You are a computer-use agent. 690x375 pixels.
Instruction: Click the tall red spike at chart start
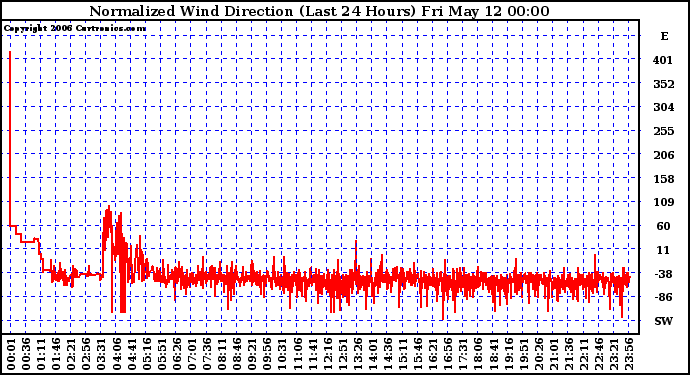click(x=10, y=139)
